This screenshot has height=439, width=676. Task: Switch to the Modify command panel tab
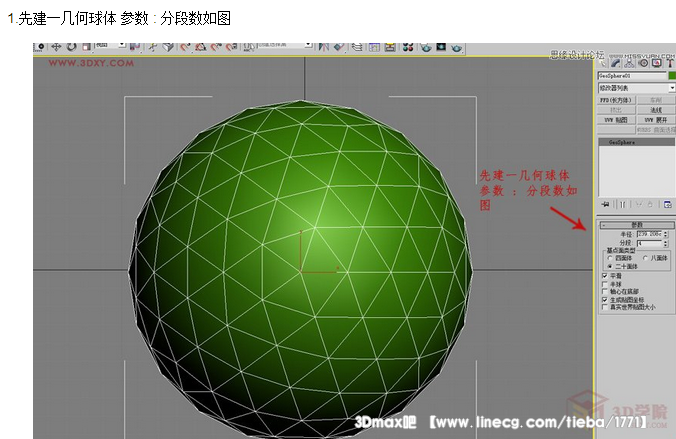pos(616,63)
